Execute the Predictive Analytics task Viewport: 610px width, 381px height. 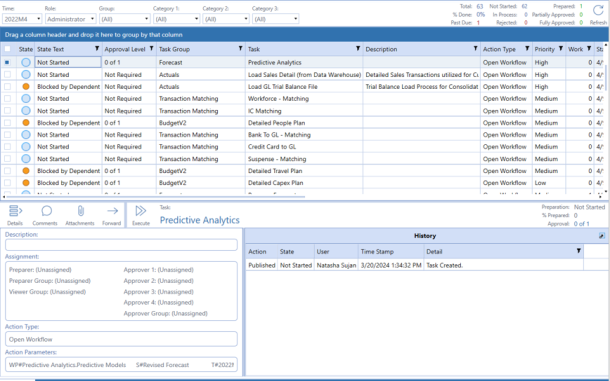pos(140,211)
